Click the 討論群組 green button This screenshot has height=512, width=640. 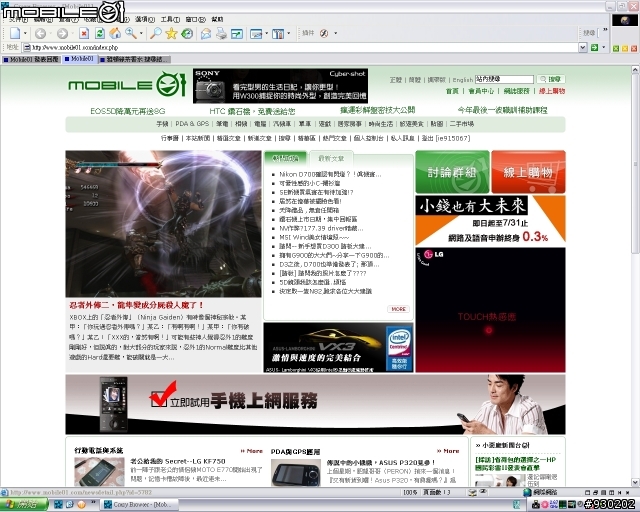(x=452, y=172)
